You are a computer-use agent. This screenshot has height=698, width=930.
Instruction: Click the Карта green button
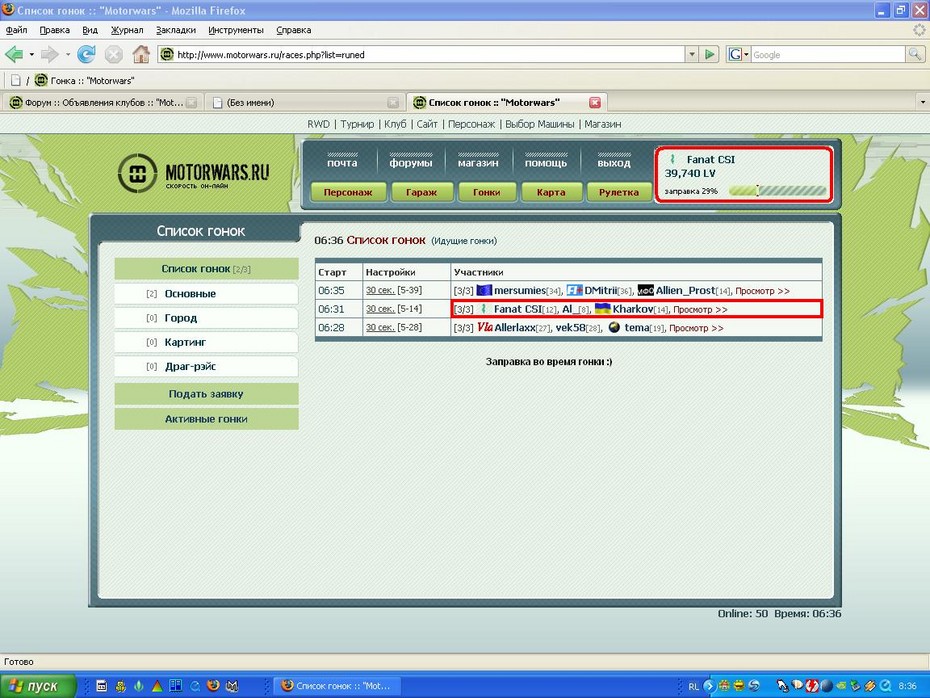pos(551,192)
